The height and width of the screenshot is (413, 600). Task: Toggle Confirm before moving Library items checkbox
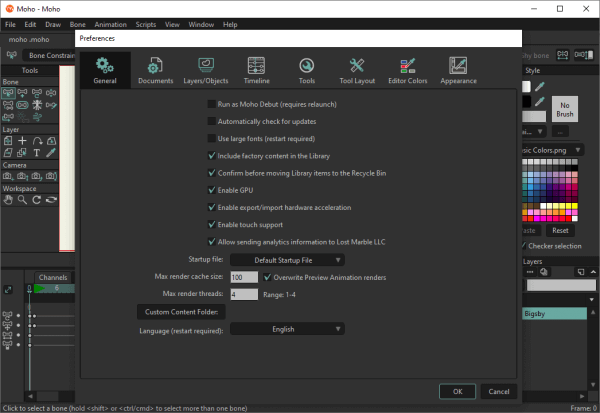[x=211, y=173]
